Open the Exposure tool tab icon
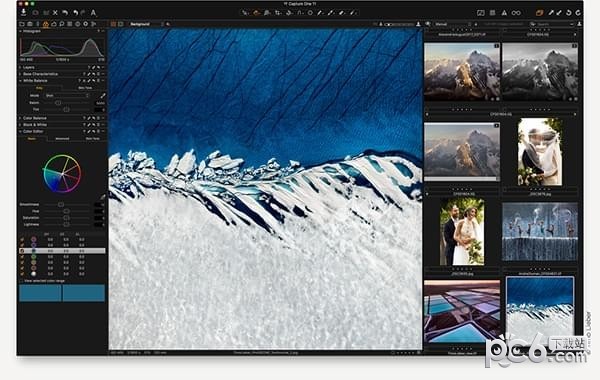 pyautogui.click(x=54, y=24)
